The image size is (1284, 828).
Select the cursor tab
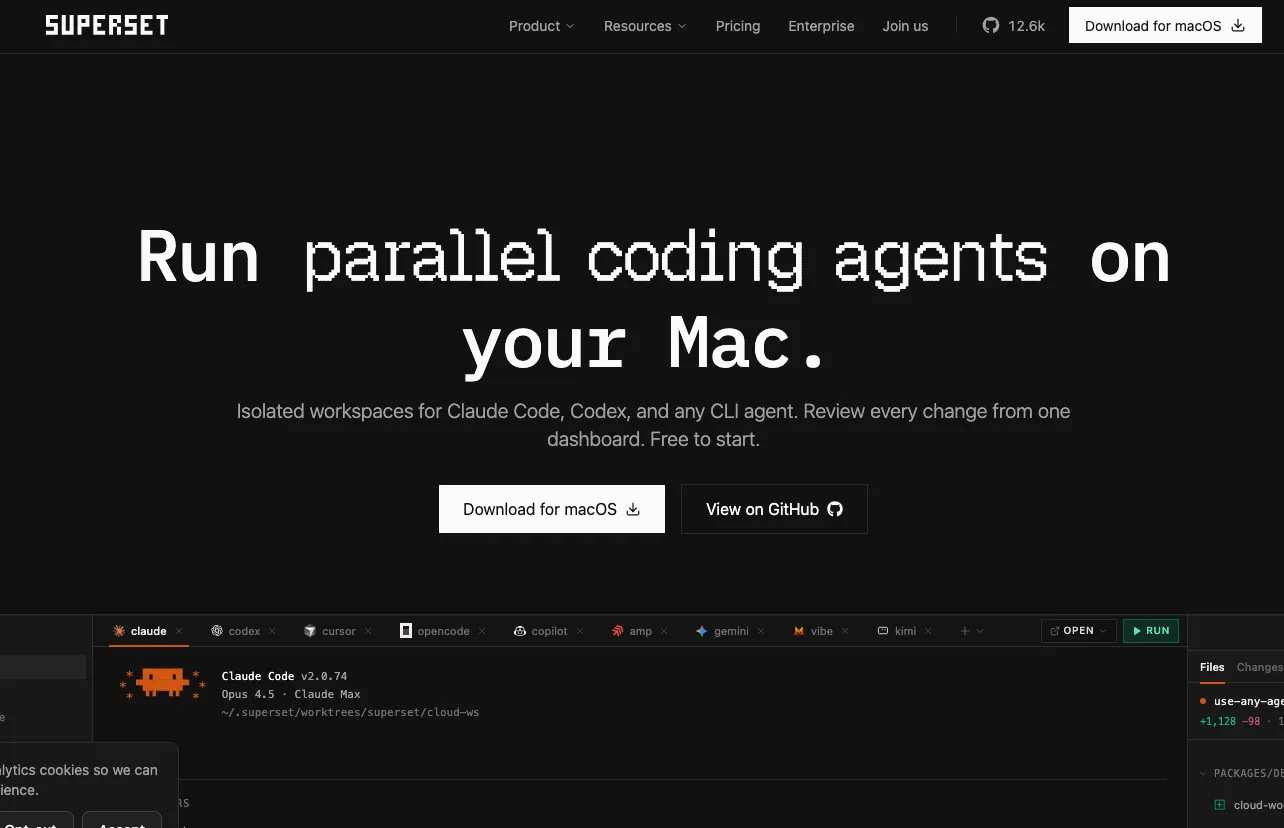(x=338, y=631)
